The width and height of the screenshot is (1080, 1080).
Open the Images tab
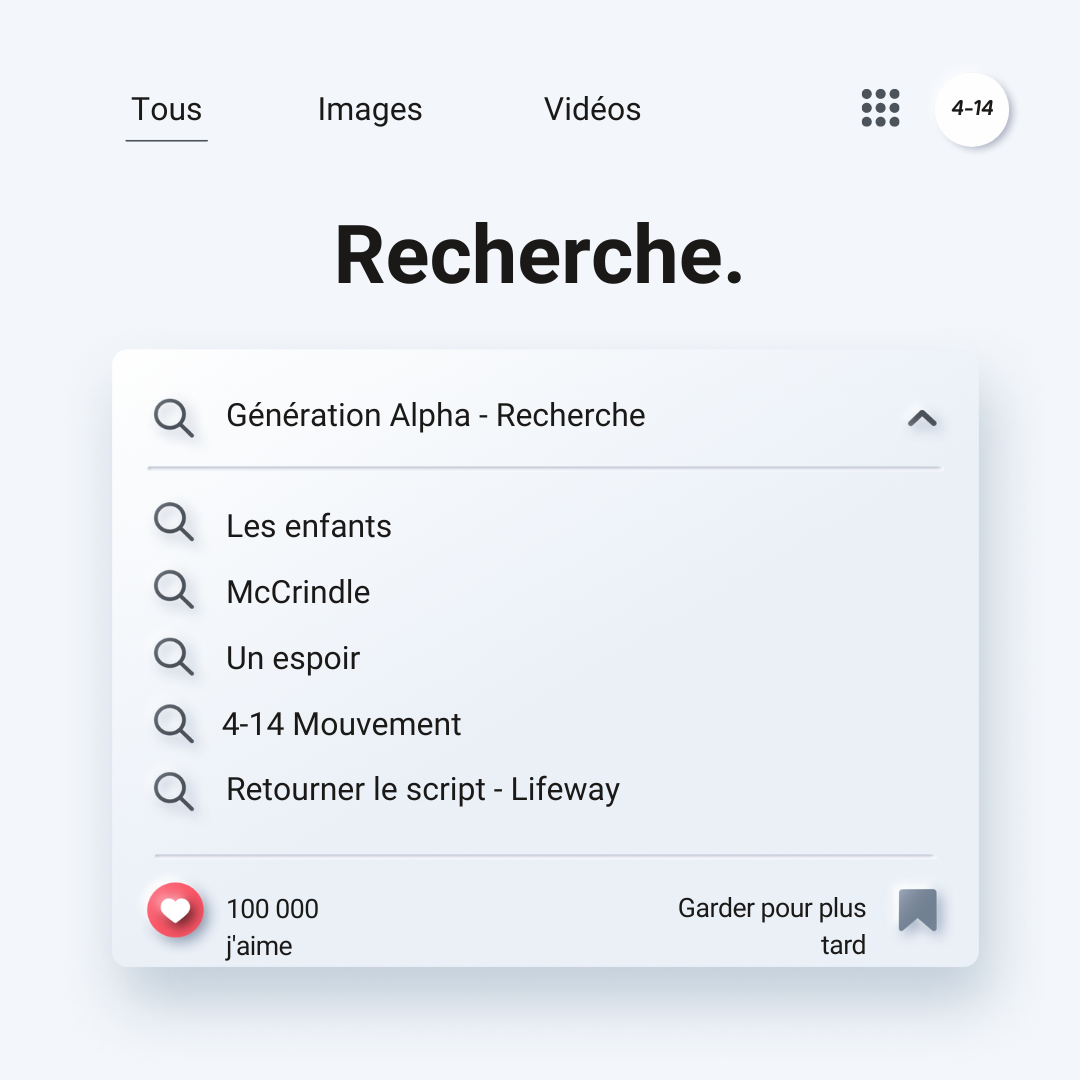point(370,109)
